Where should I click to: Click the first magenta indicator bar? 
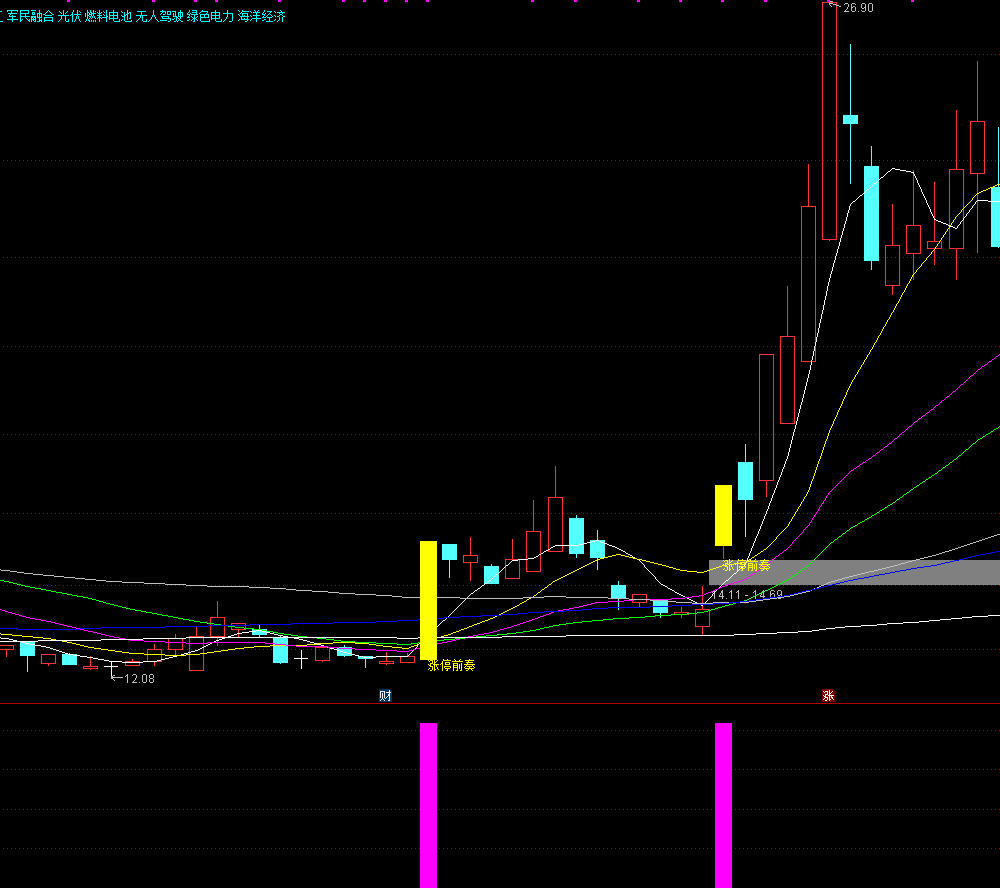click(428, 804)
